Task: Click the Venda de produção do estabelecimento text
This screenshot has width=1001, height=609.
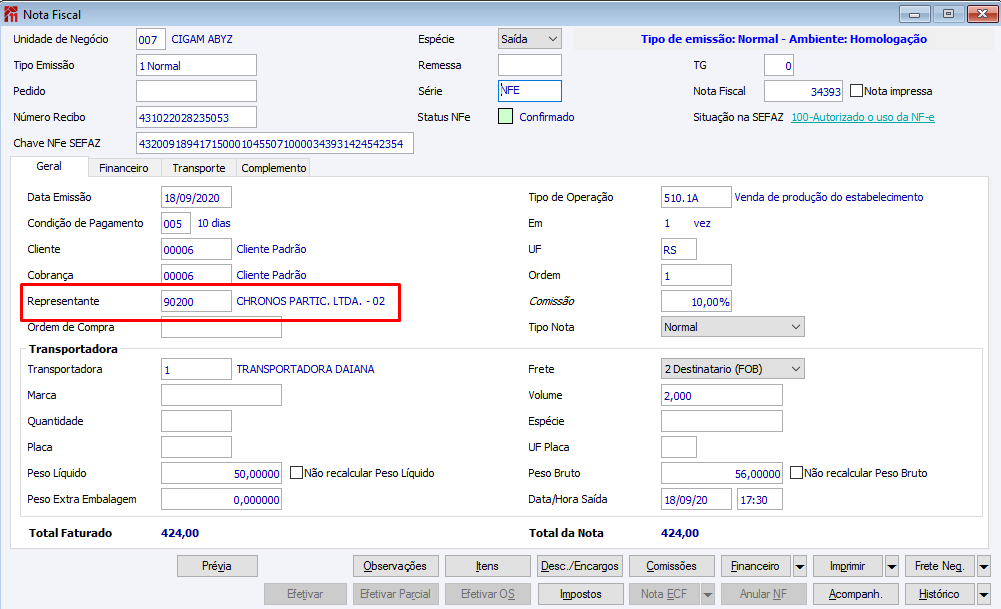Action: 829,197
